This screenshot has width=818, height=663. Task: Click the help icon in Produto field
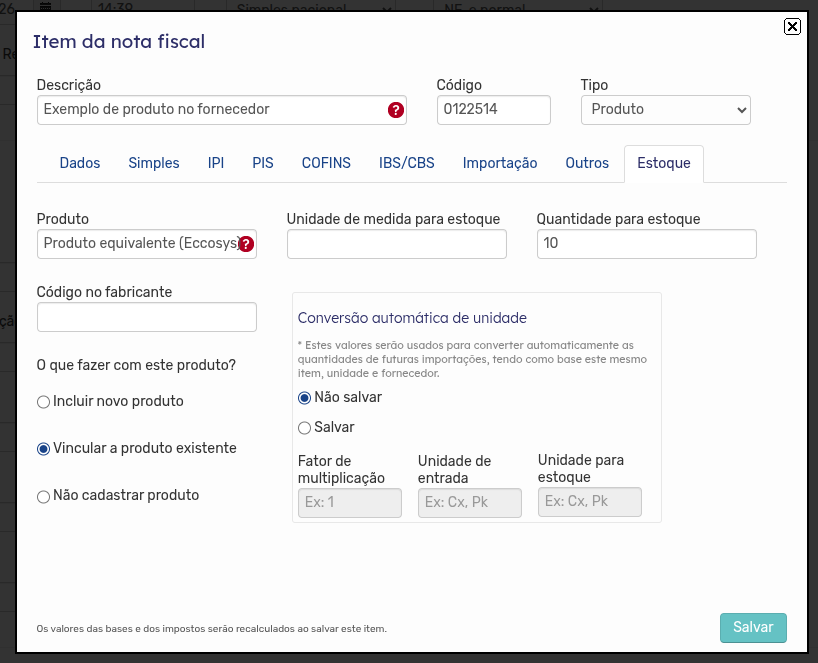(246, 244)
